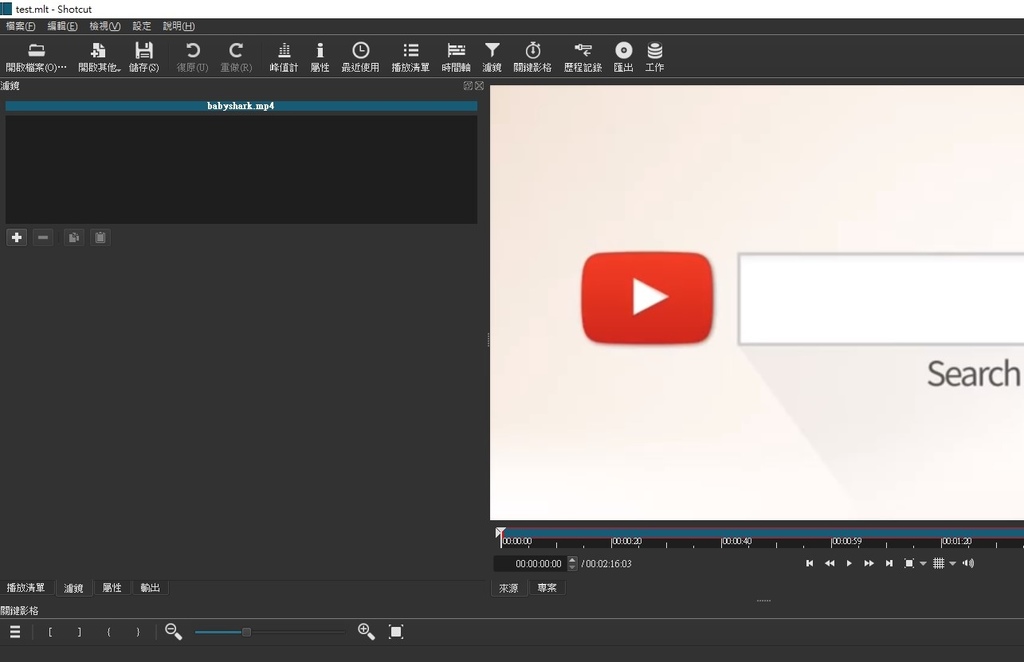
Task: Open the player volume control
Action: pos(968,563)
